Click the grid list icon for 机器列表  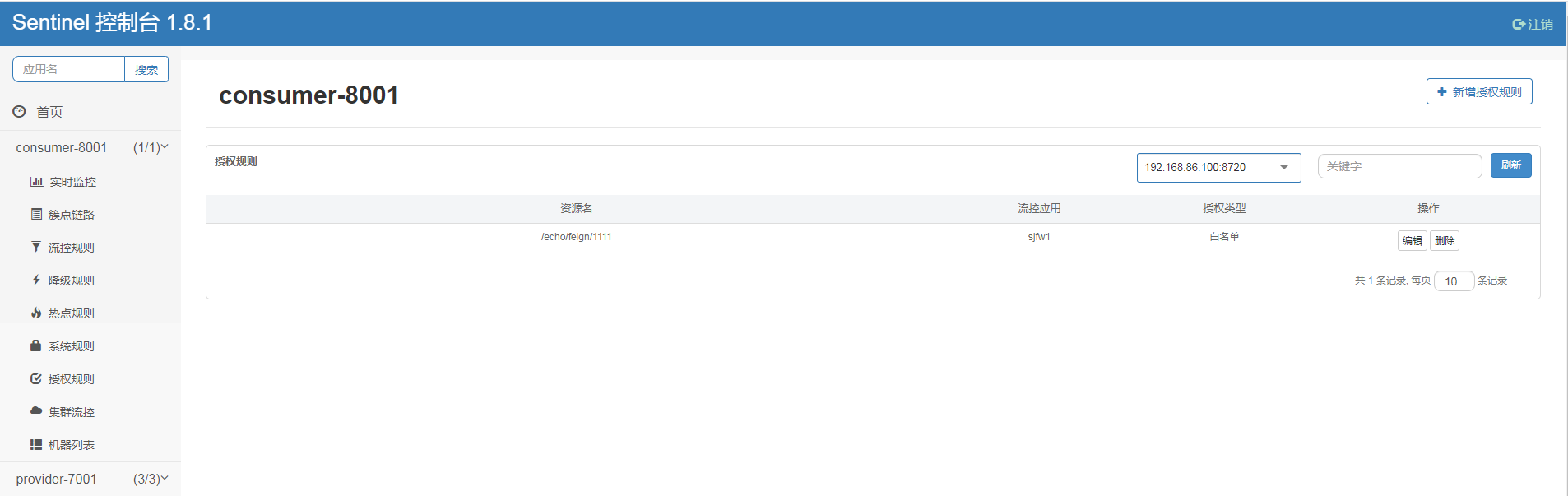(x=36, y=444)
